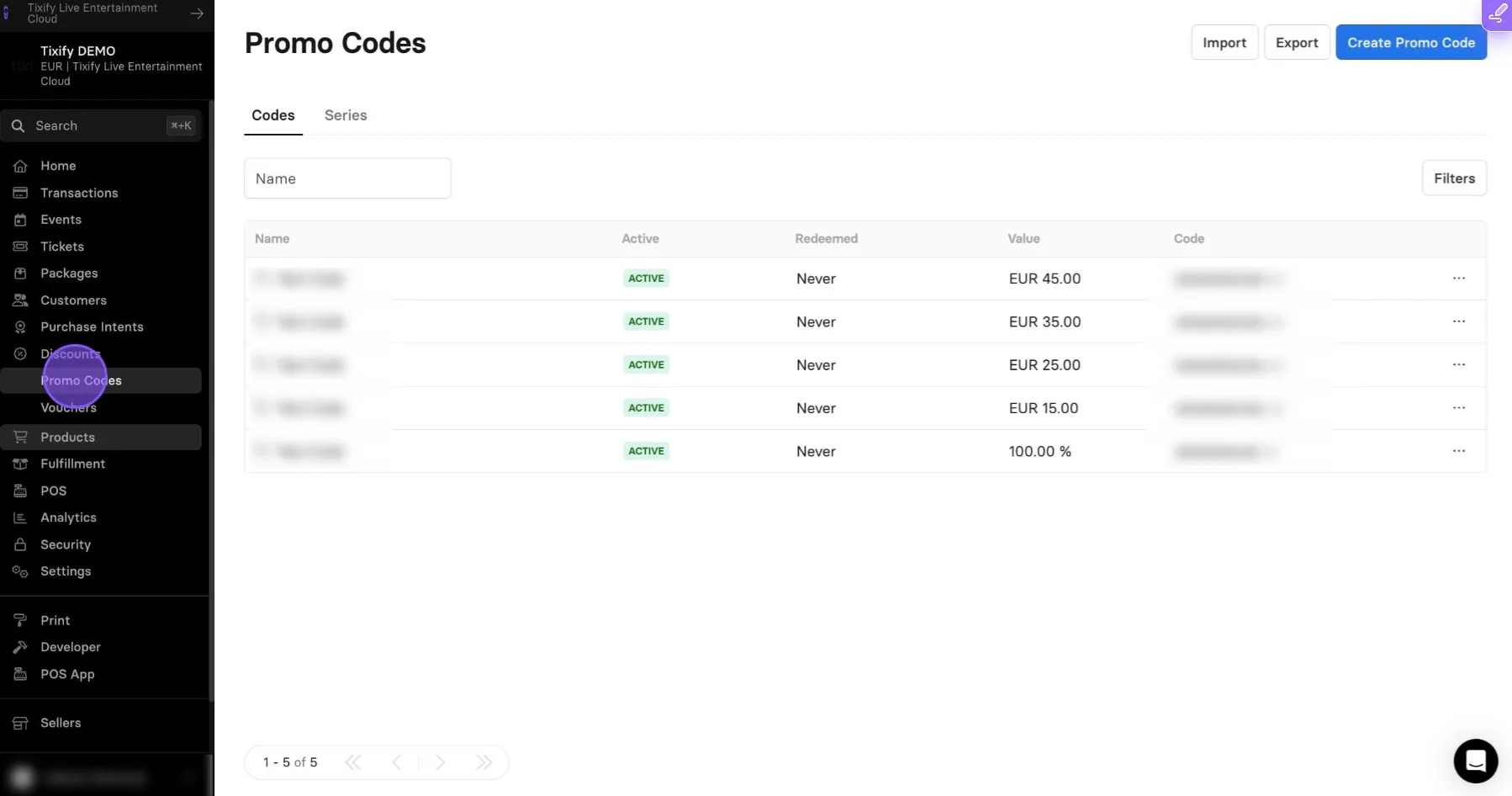Click Create Promo Code
1512x796 pixels.
[1411, 42]
